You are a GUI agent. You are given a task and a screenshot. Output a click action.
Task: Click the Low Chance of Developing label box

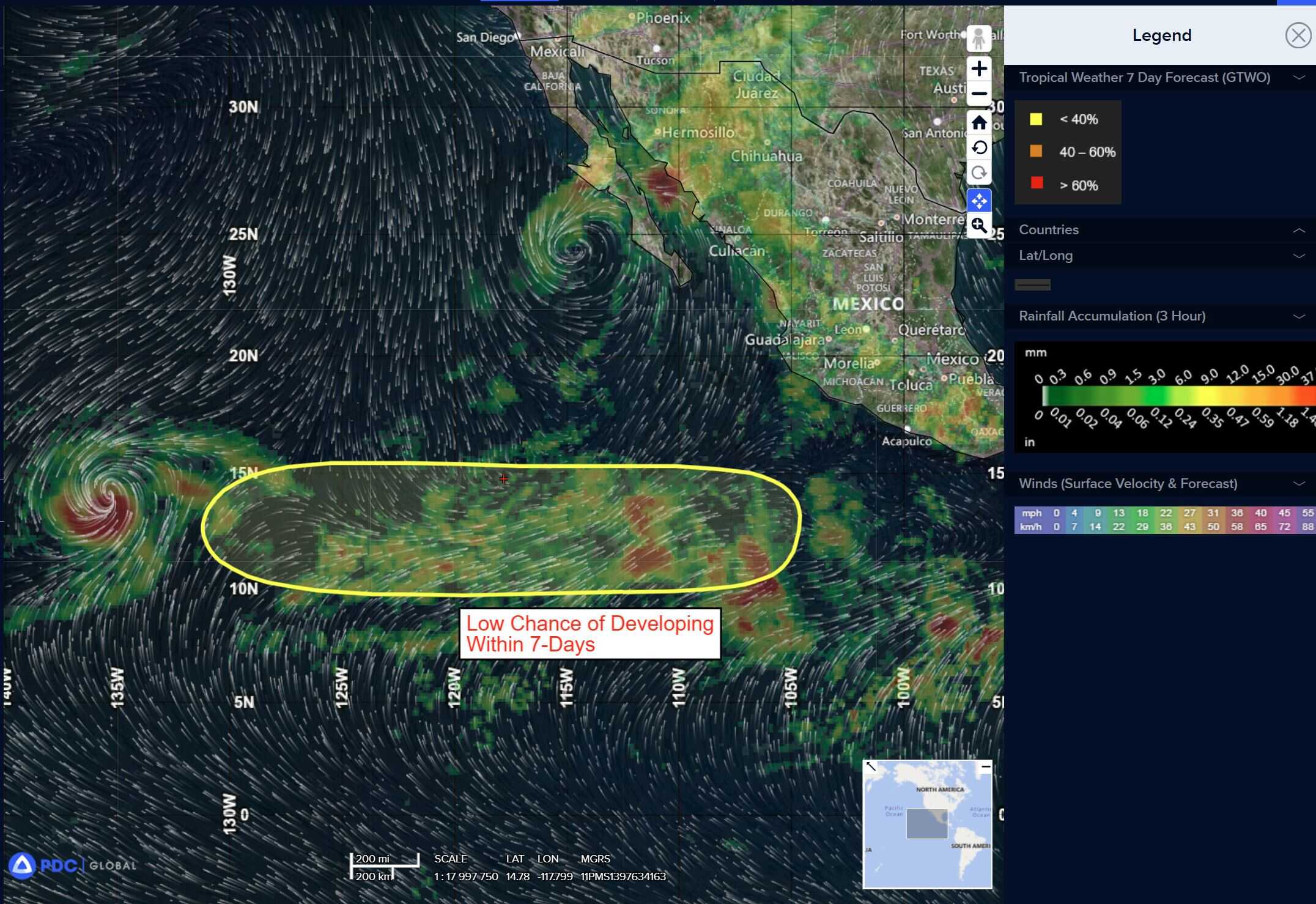click(590, 634)
